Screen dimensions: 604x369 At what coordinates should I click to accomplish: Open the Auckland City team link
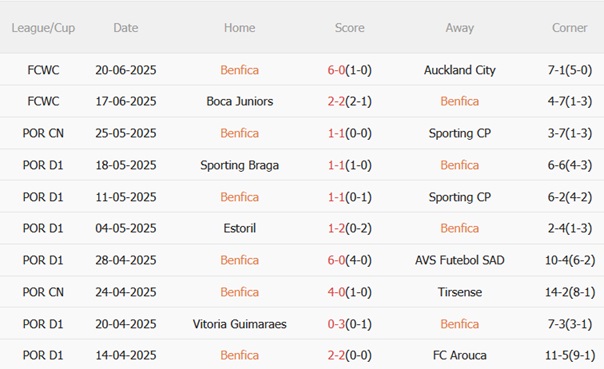point(460,70)
